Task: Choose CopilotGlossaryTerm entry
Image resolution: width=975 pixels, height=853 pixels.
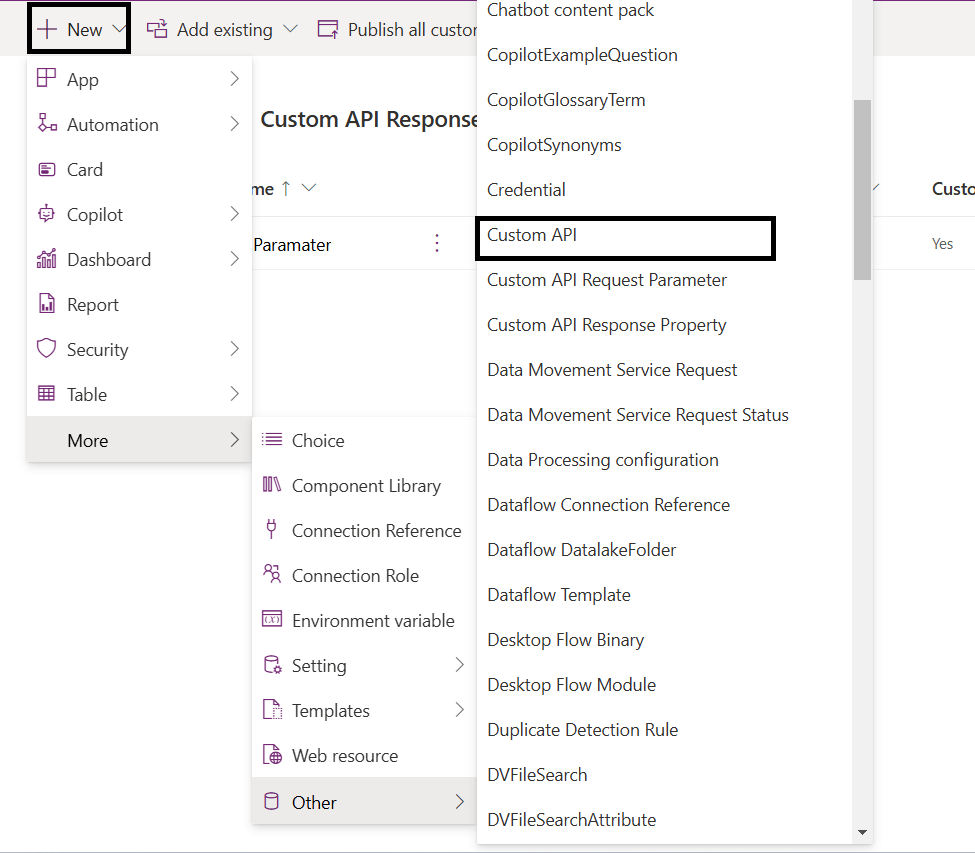Action: [566, 100]
